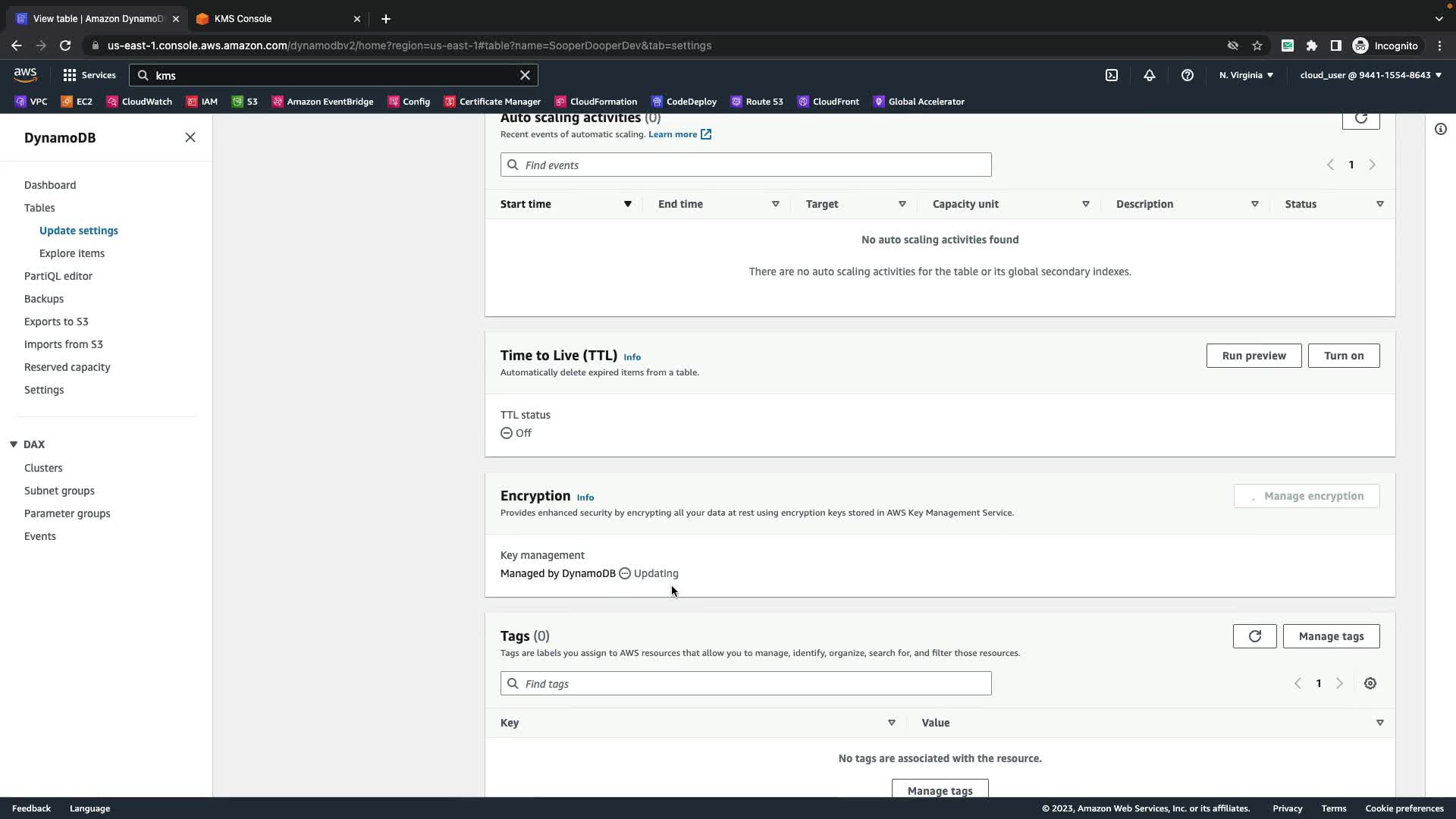Open Explore items in sidebar

point(72,253)
